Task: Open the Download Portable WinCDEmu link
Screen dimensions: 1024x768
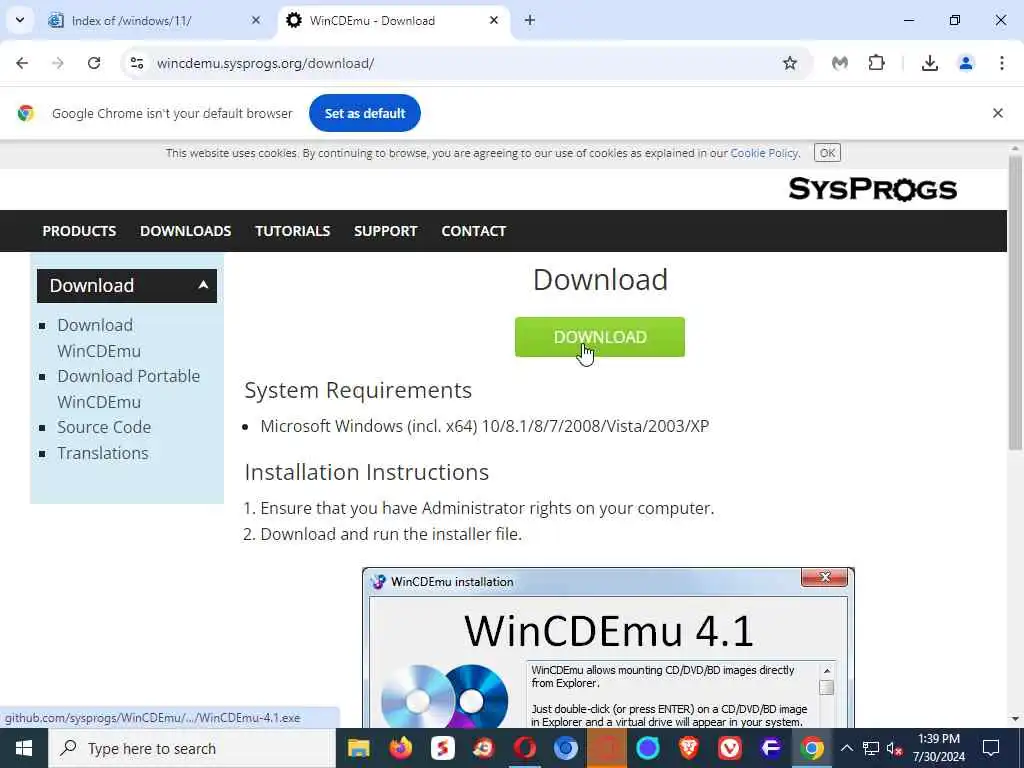Action: (x=128, y=389)
